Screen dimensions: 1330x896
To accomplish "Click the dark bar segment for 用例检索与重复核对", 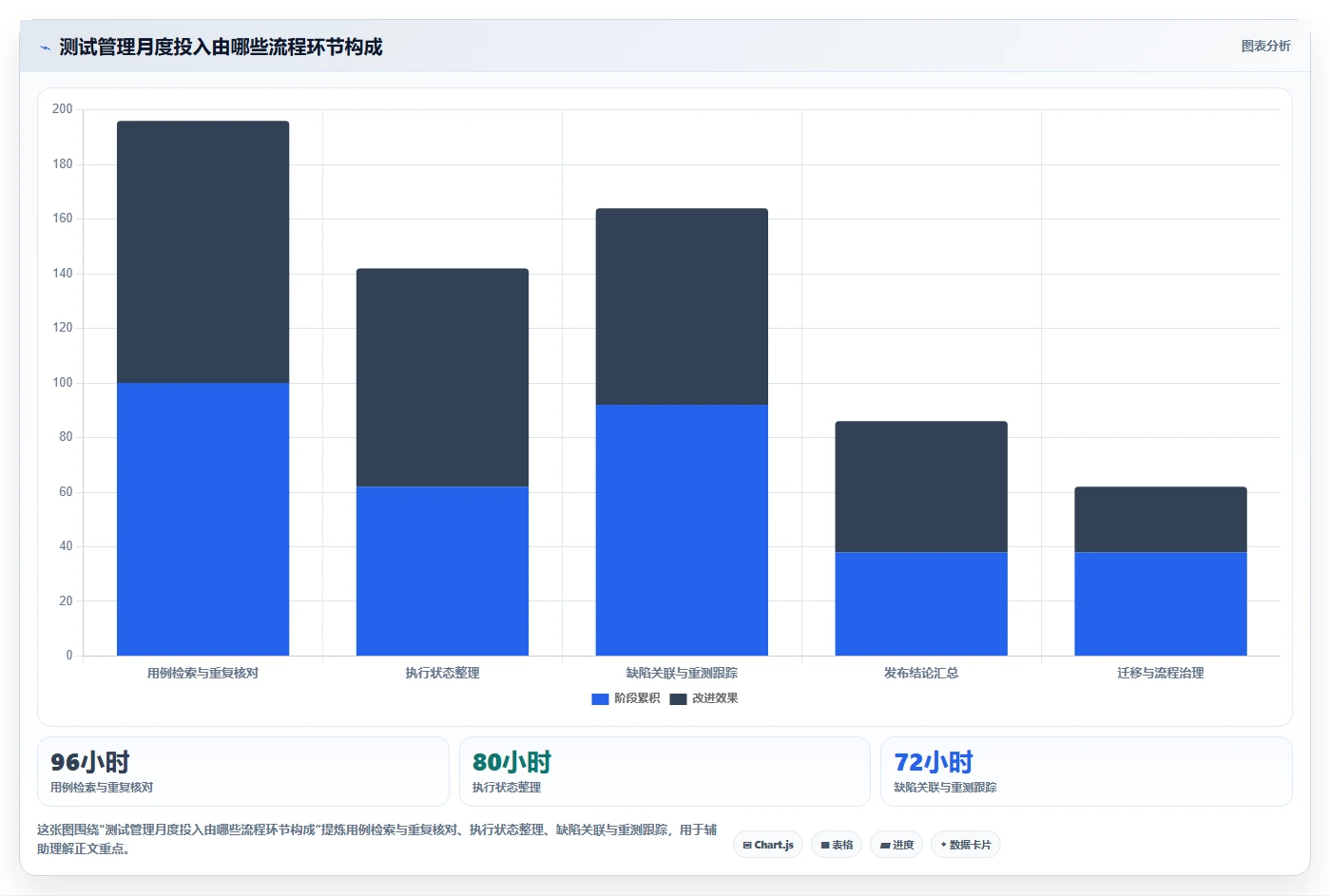I will 202,252.
